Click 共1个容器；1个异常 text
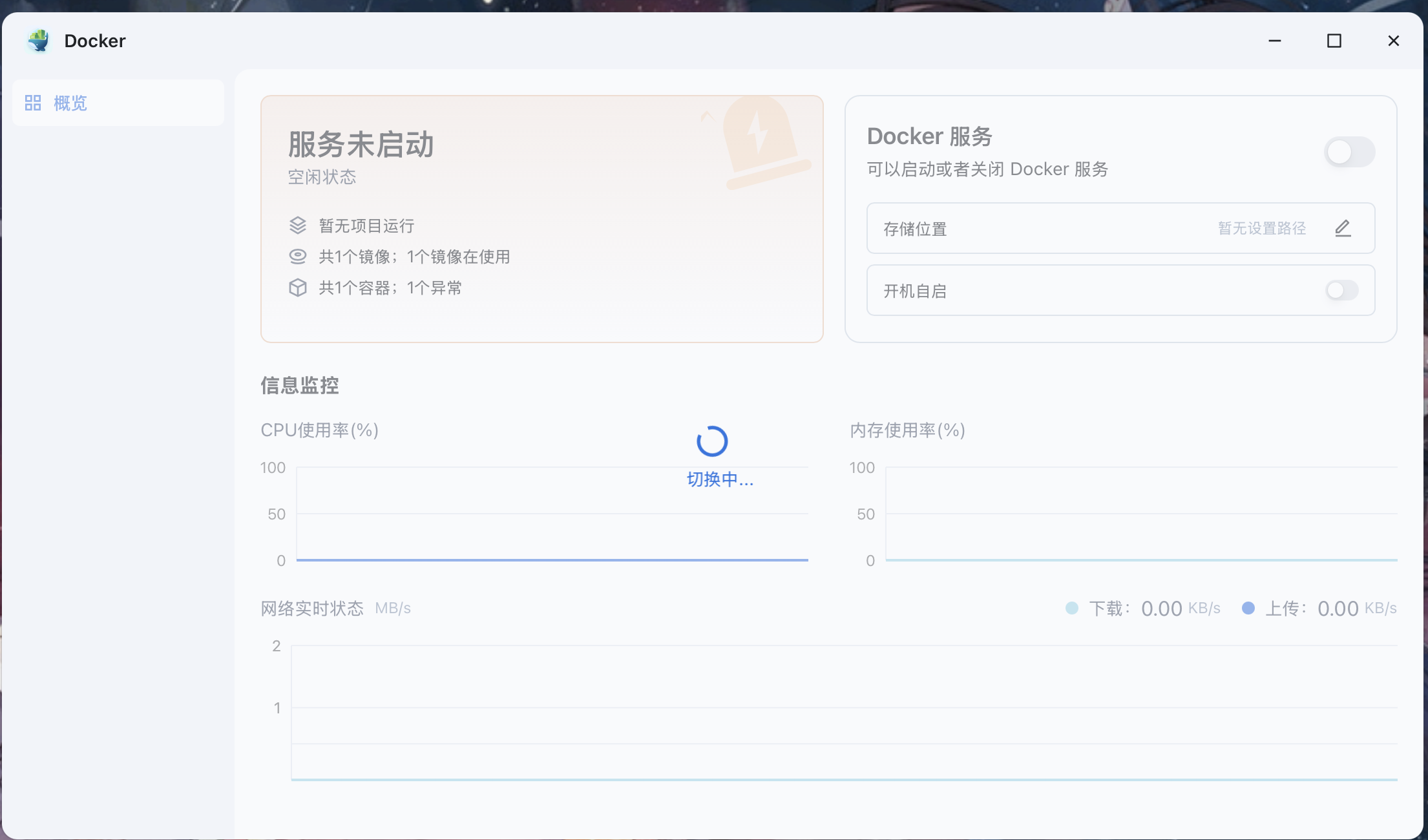The width and height of the screenshot is (1428, 840). tap(390, 288)
